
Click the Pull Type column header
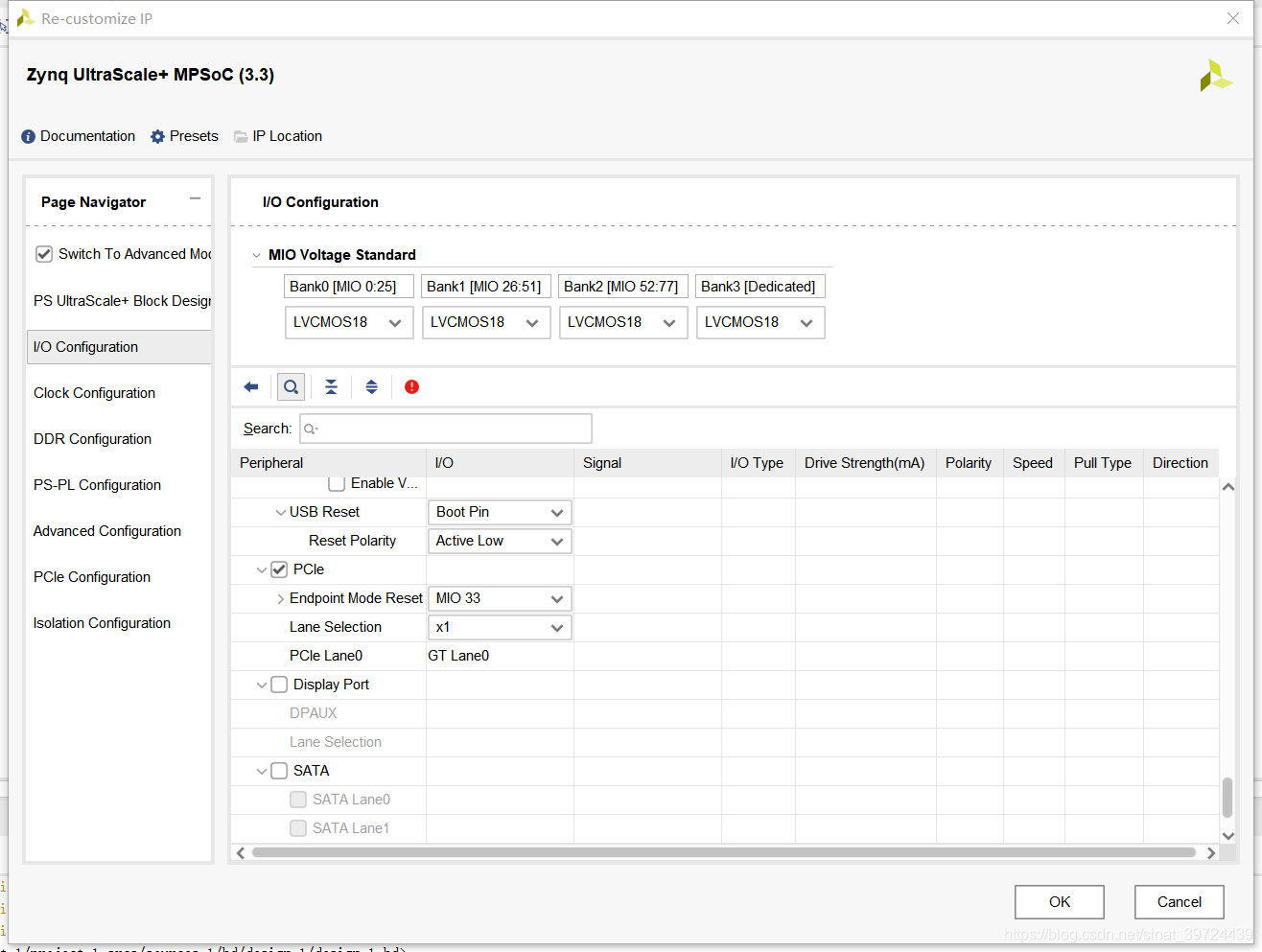coord(1103,463)
